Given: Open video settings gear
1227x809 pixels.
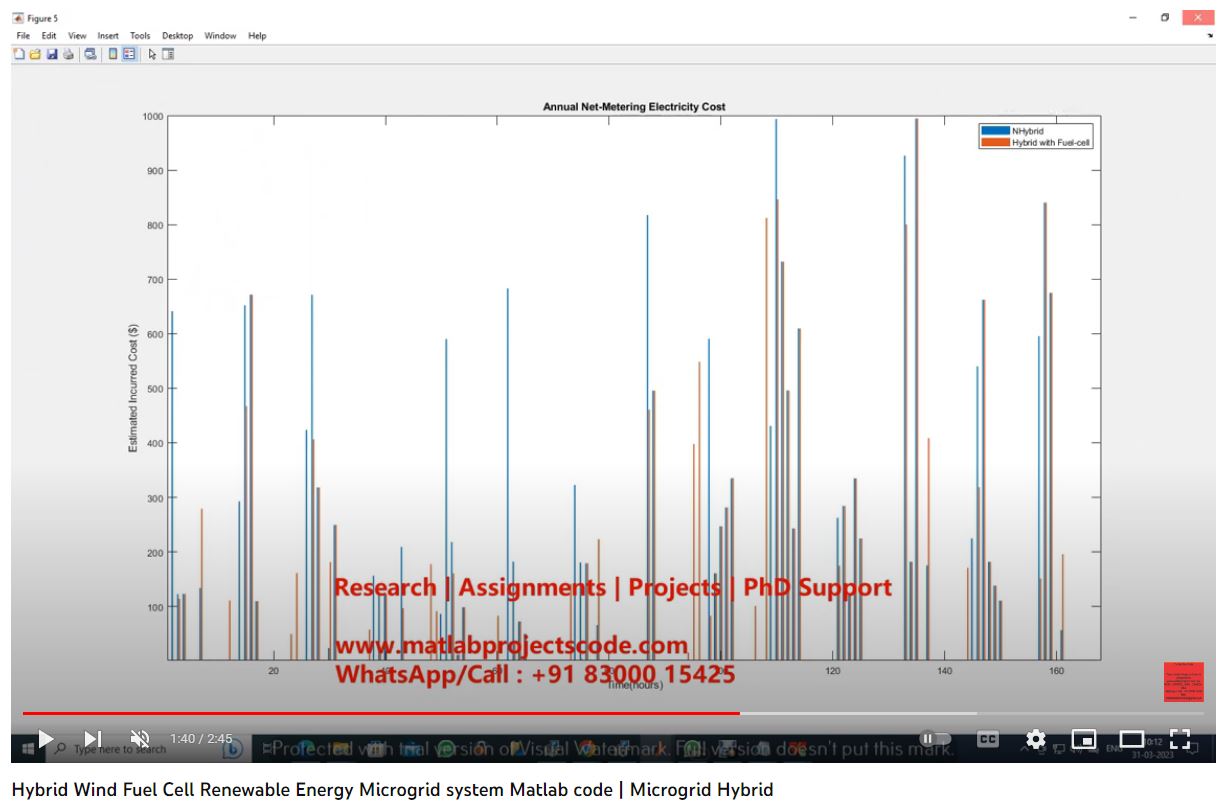Looking at the screenshot, I should click(x=1036, y=739).
